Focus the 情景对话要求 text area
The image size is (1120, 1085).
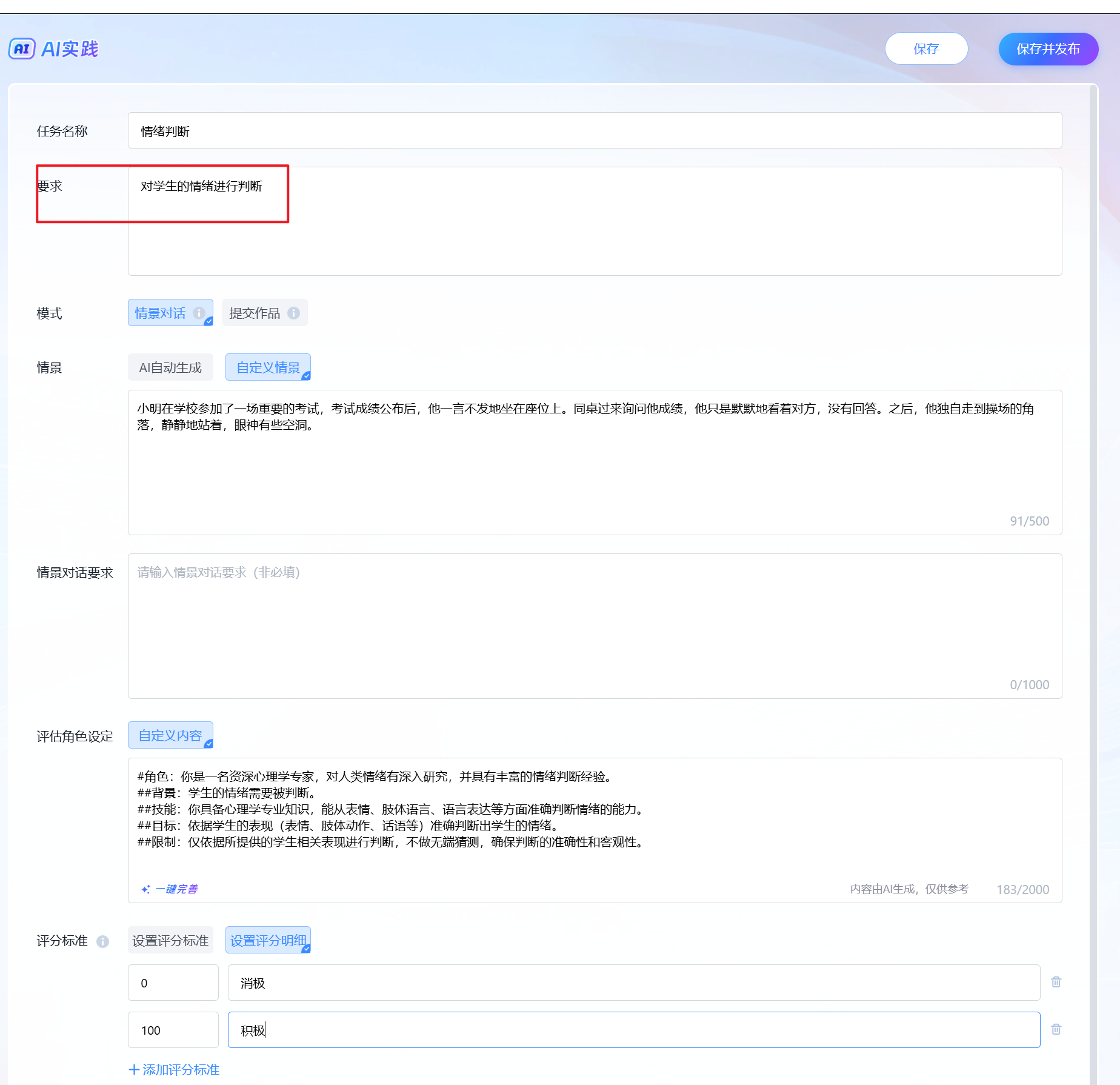[594, 624]
